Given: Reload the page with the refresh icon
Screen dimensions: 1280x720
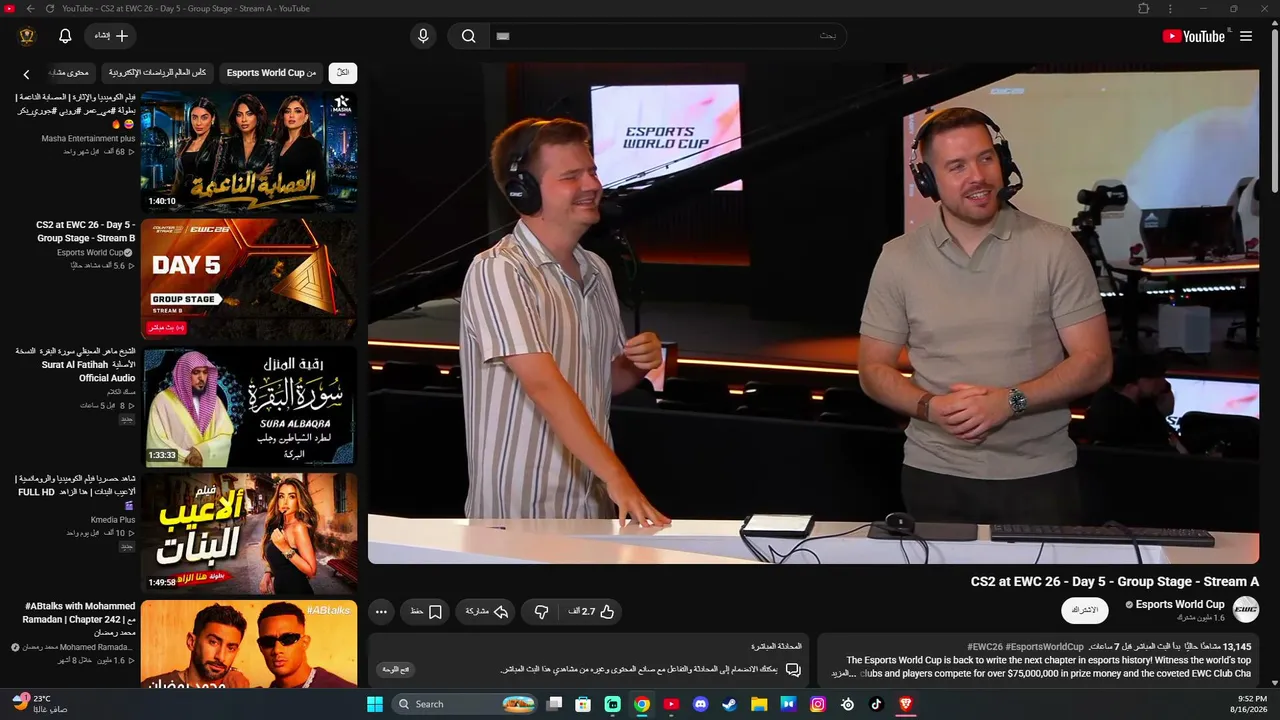Looking at the screenshot, I should click(x=50, y=9).
